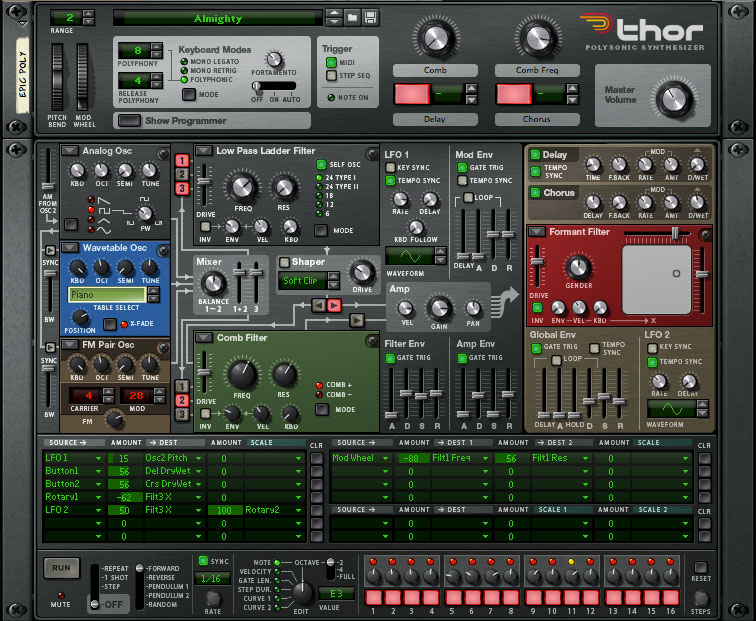Save patch using floppy disk icon
The image size is (756, 621).
[x=370, y=18]
